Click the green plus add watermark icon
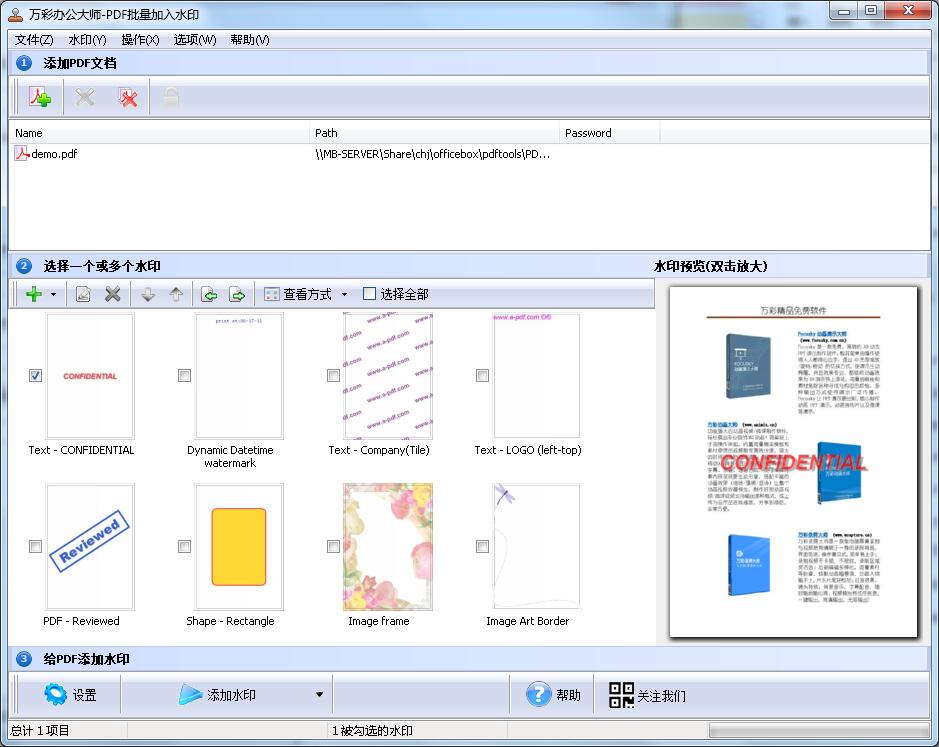939x747 pixels. pos(33,294)
